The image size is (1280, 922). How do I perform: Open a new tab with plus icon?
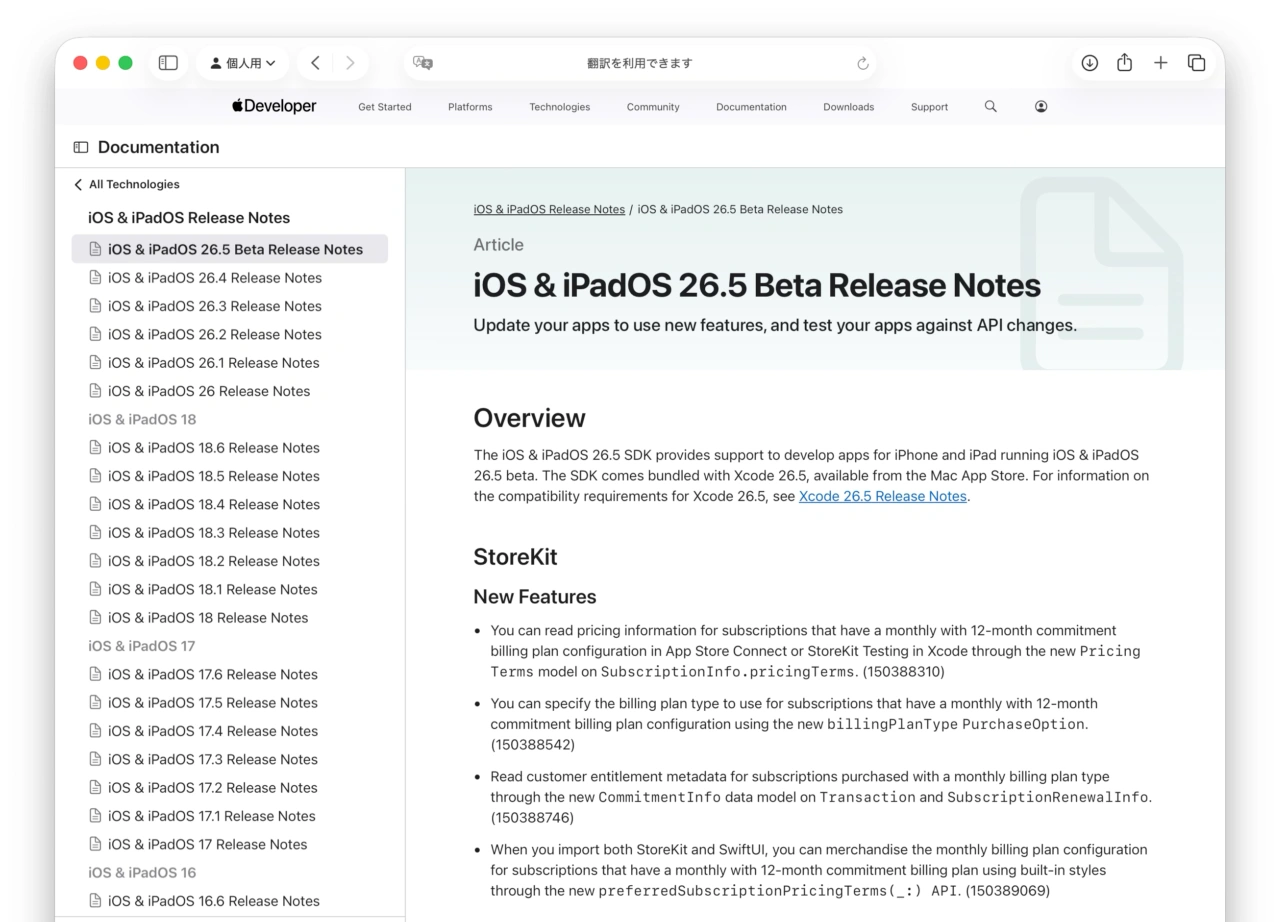[x=1160, y=63]
